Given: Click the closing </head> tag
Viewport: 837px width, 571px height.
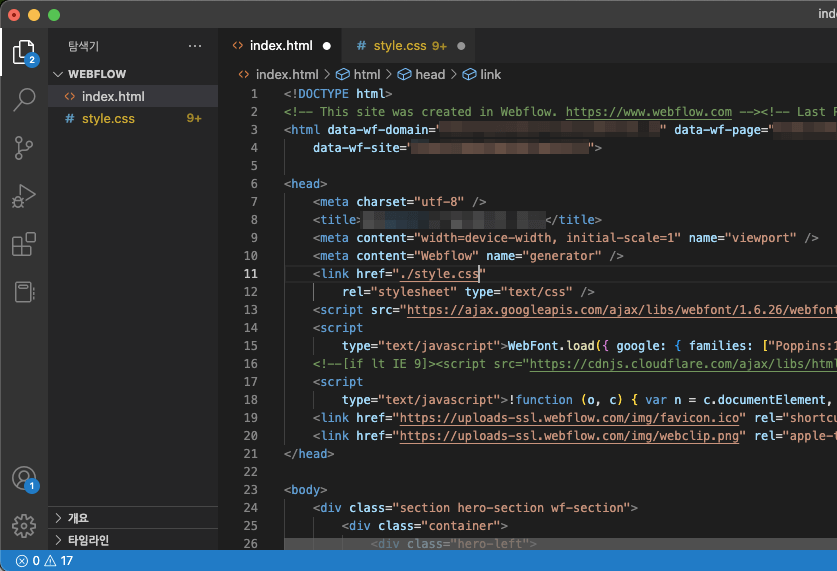Looking at the screenshot, I should [309, 454].
